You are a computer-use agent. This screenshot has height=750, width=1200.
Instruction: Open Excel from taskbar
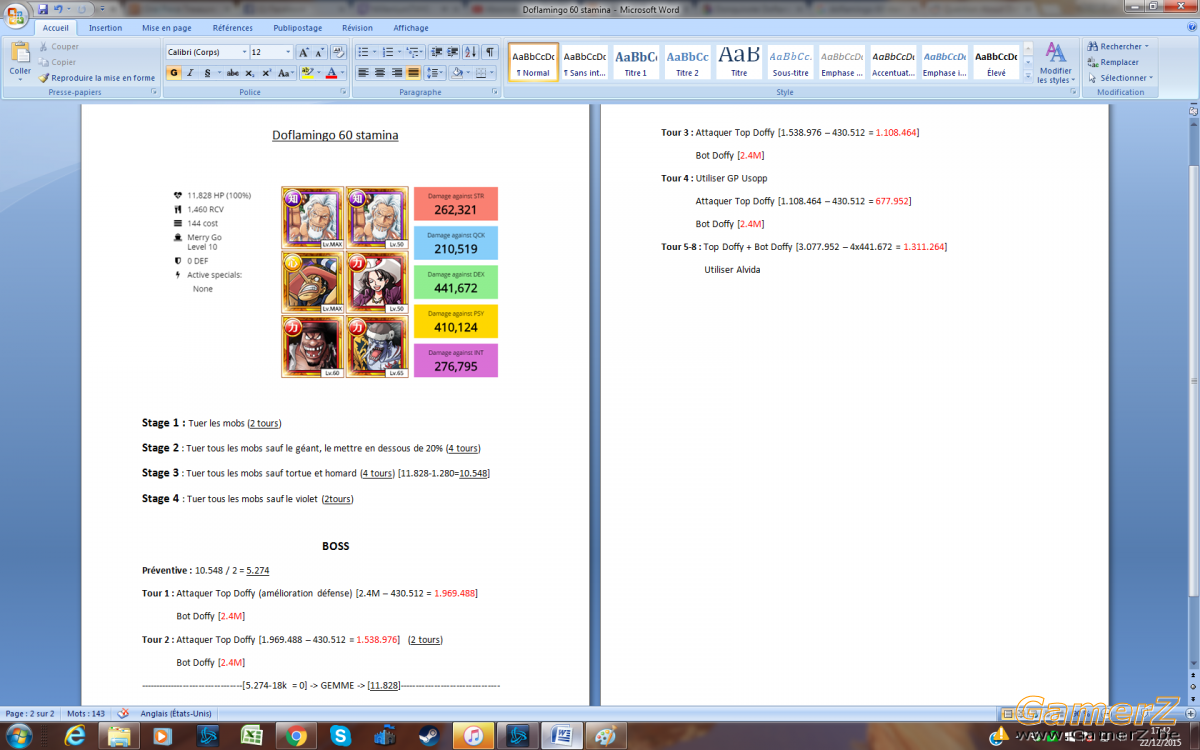point(252,736)
